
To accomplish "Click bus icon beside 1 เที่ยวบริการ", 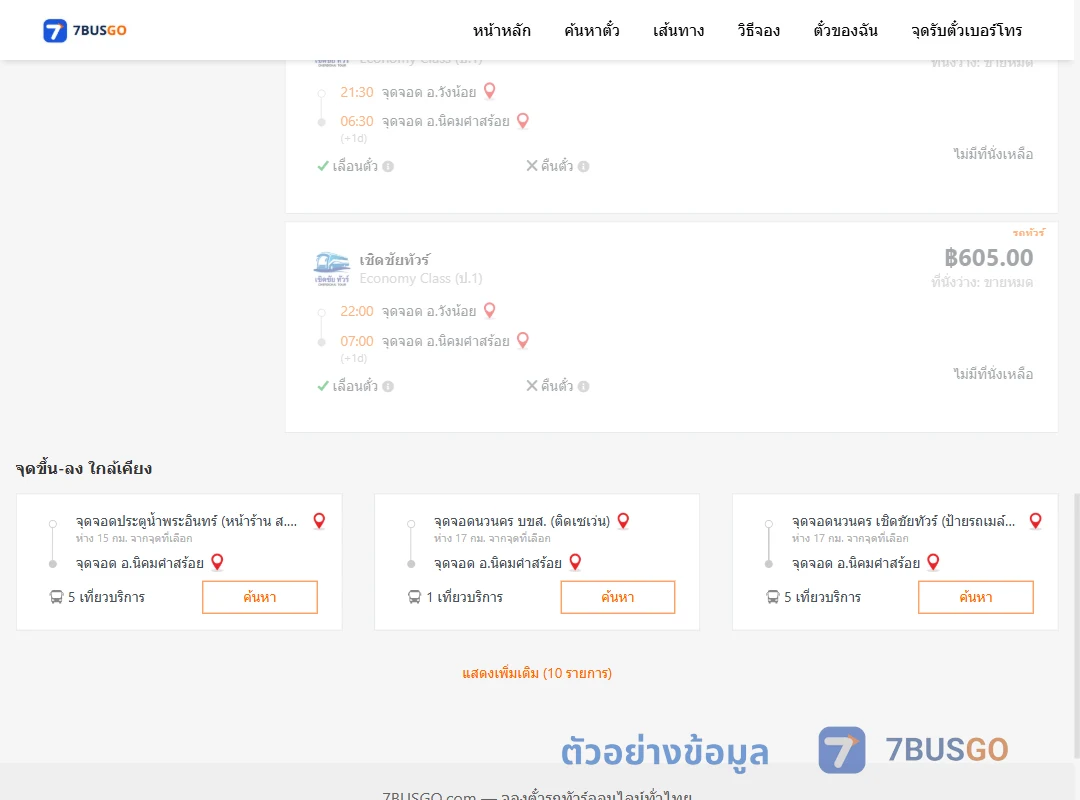I will [x=414, y=597].
